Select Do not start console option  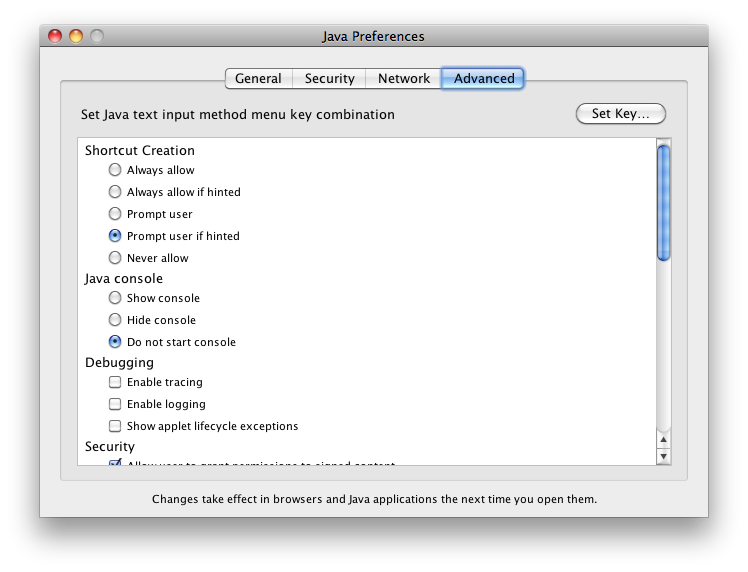coord(115,342)
